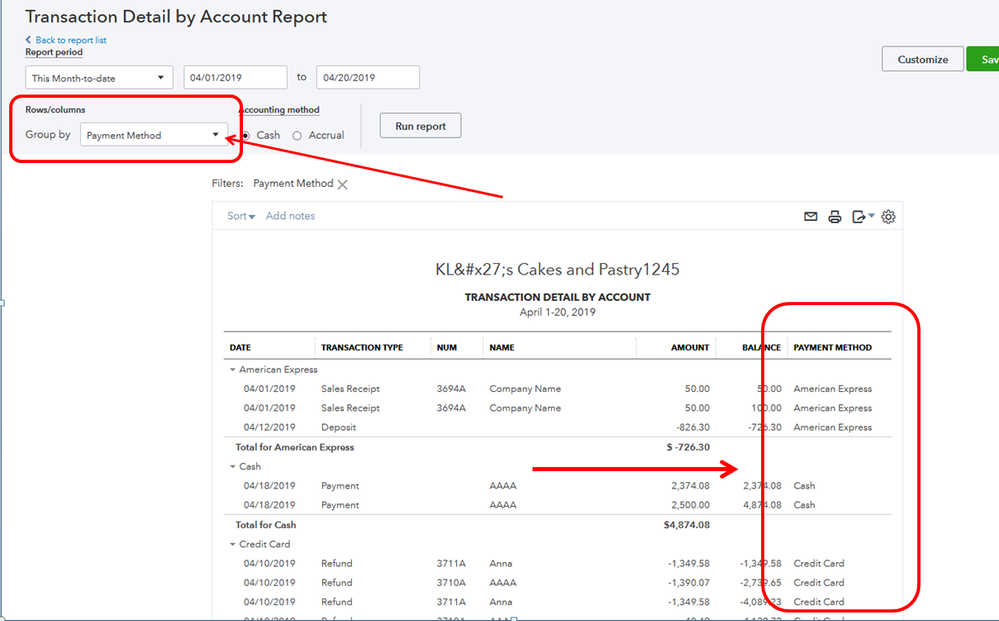
Task: Click the start date field 04/01/2019
Action: (235, 78)
